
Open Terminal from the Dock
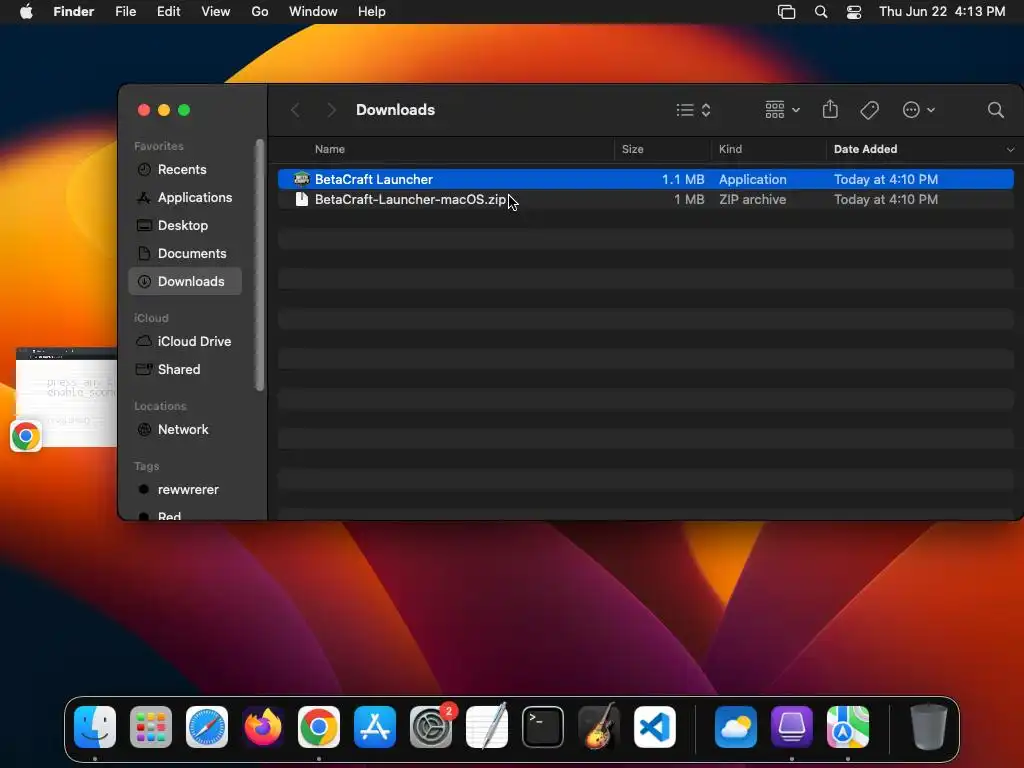pyautogui.click(x=543, y=727)
